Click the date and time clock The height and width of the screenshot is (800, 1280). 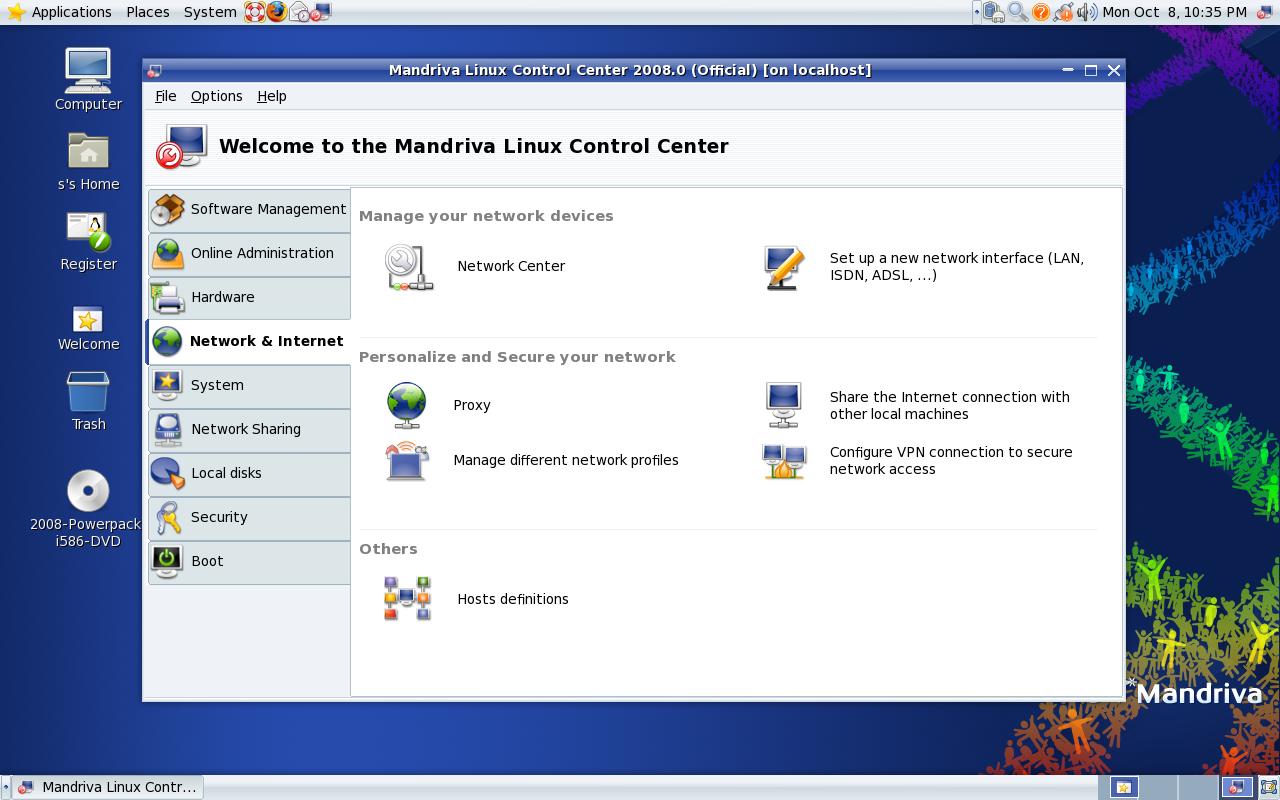pyautogui.click(x=1174, y=12)
